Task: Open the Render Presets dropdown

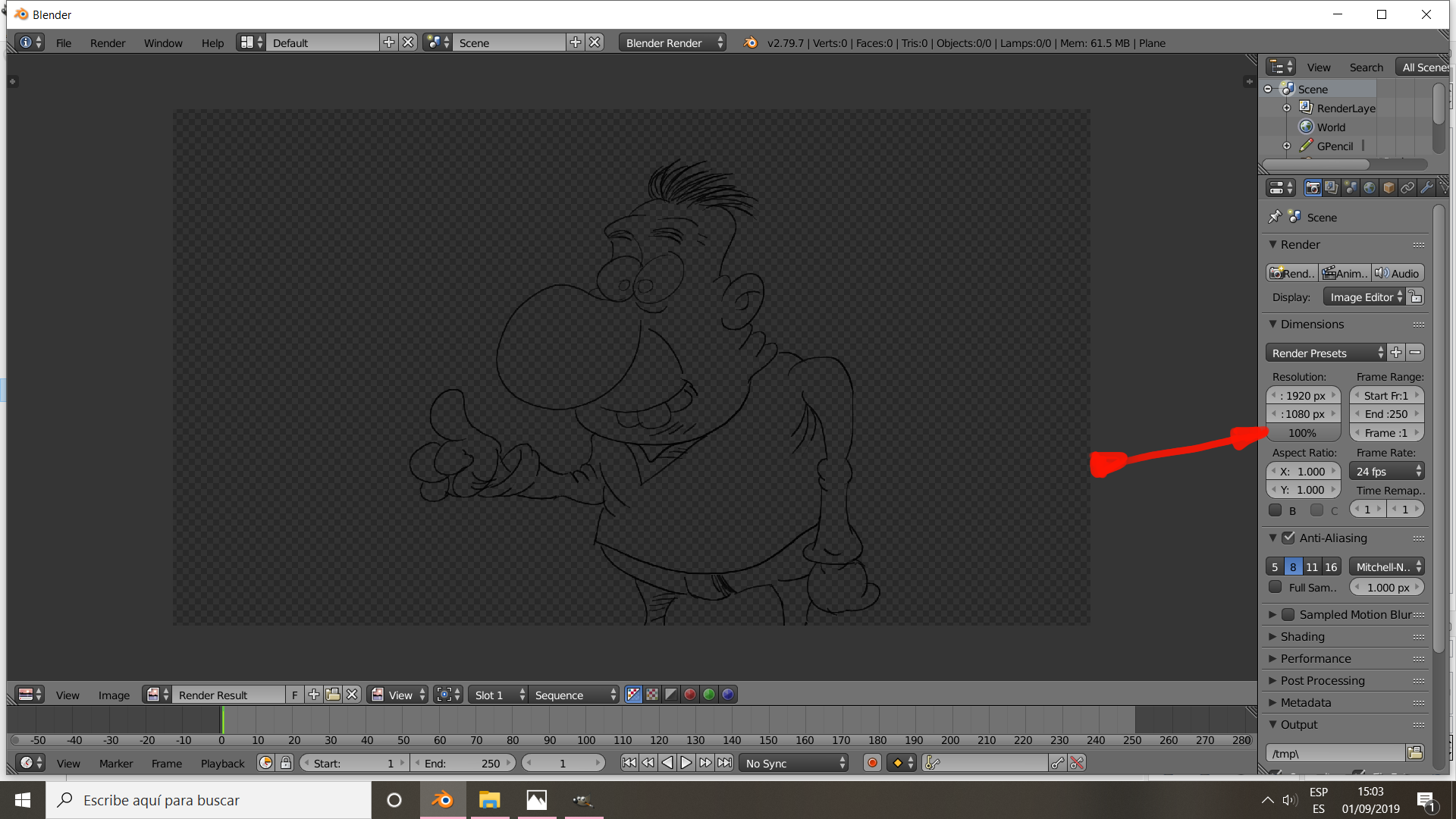Action: (1324, 353)
